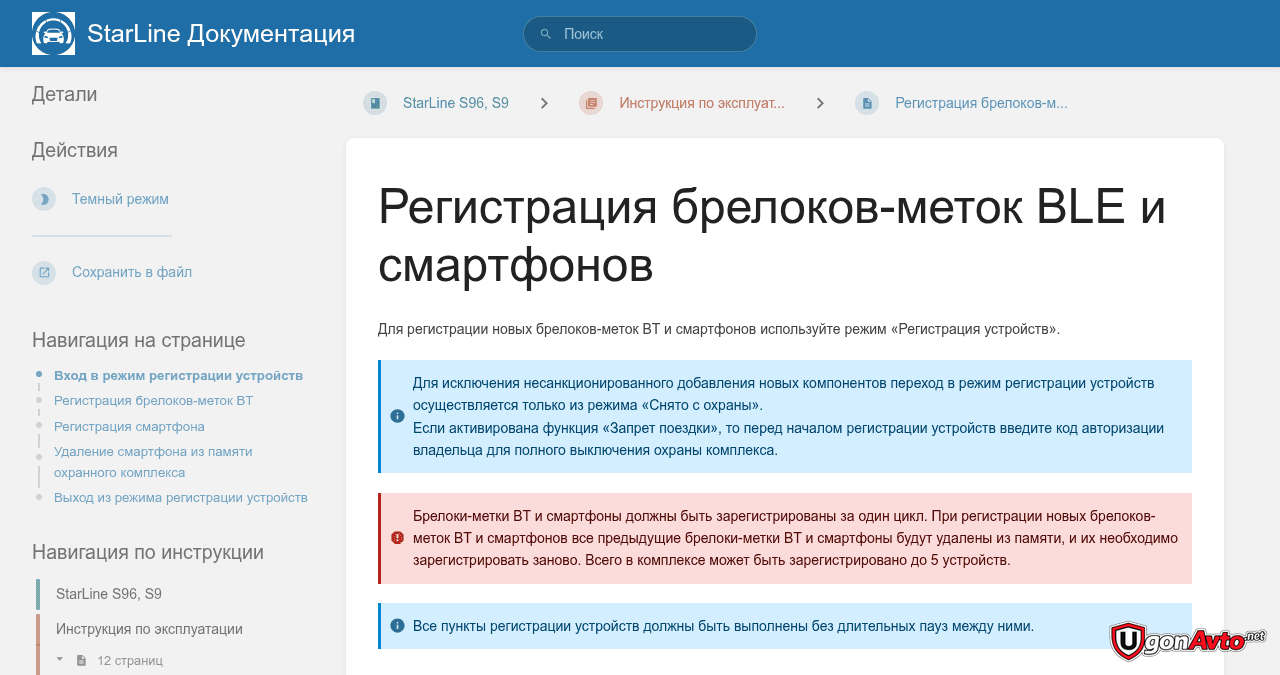Click the StarLine car logo icon
This screenshot has height=675, width=1280.
point(53,33)
